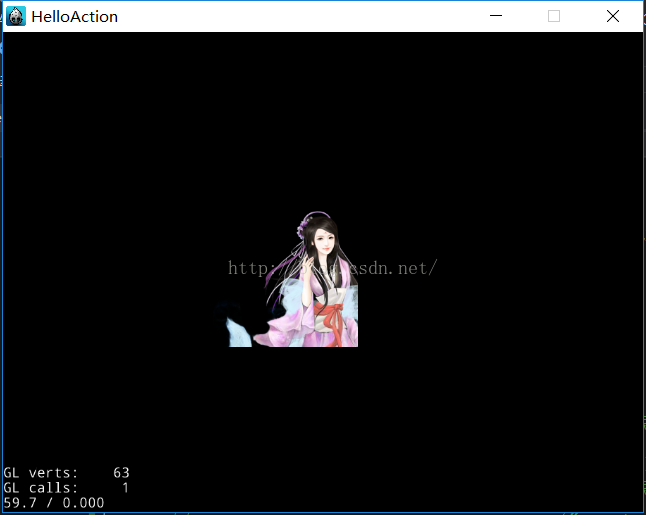The height and width of the screenshot is (515, 646).
Task: Click the HelloAction app icon in title bar
Action: (x=16, y=16)
